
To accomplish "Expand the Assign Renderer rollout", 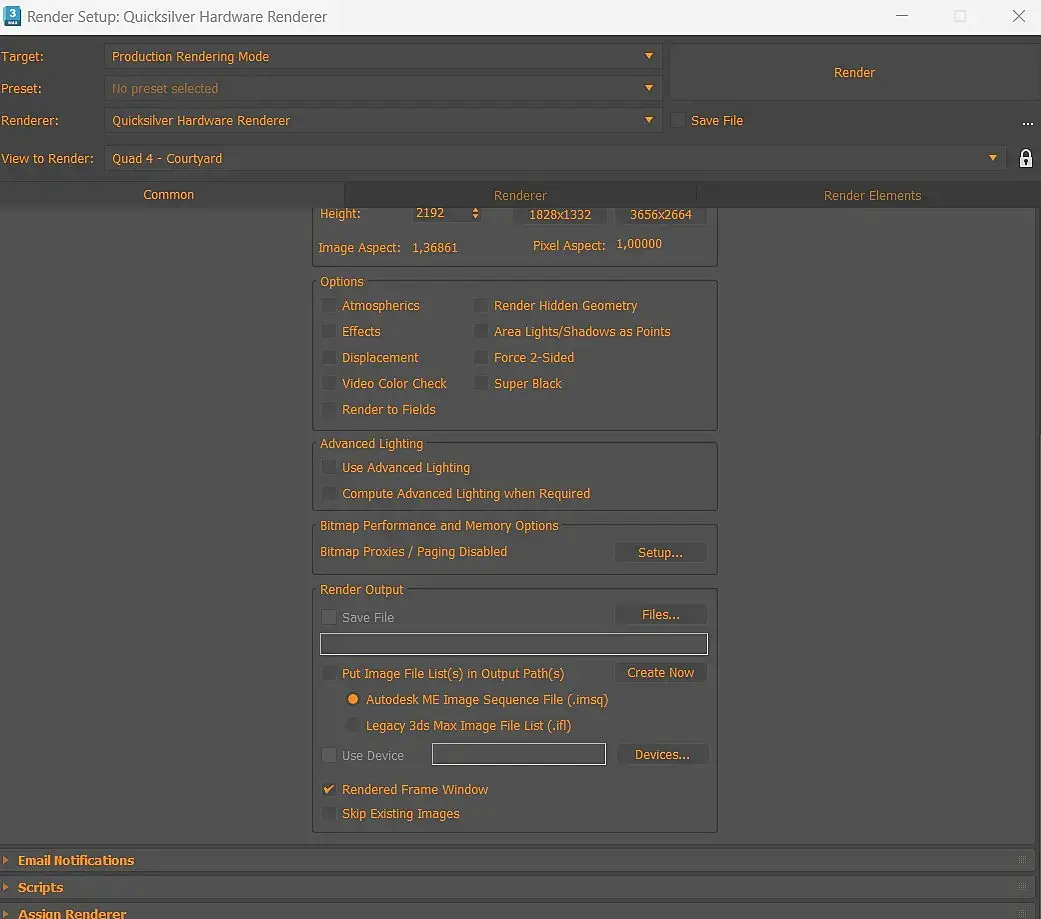I will 518,912.
